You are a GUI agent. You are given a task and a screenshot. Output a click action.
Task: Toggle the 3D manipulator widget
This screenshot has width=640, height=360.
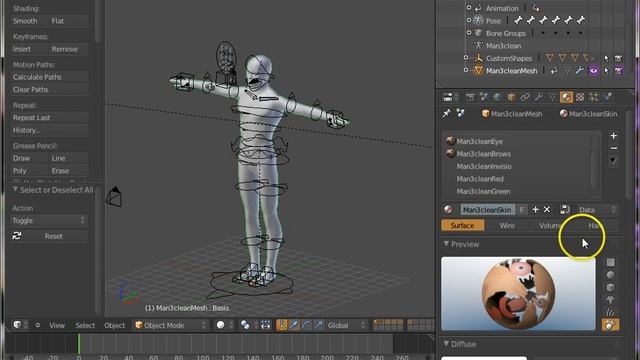[x=282, y=325]
